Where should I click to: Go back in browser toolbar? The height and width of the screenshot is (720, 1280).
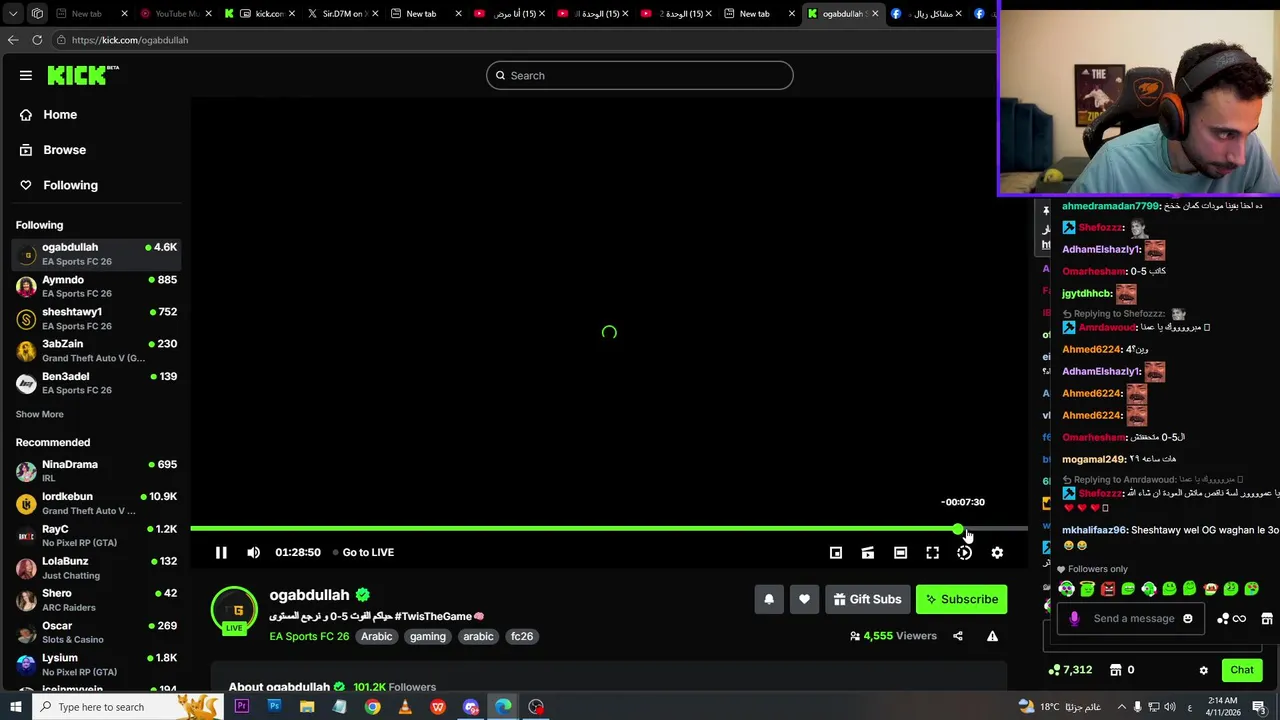pyautogui.click(x=12, y=40)
